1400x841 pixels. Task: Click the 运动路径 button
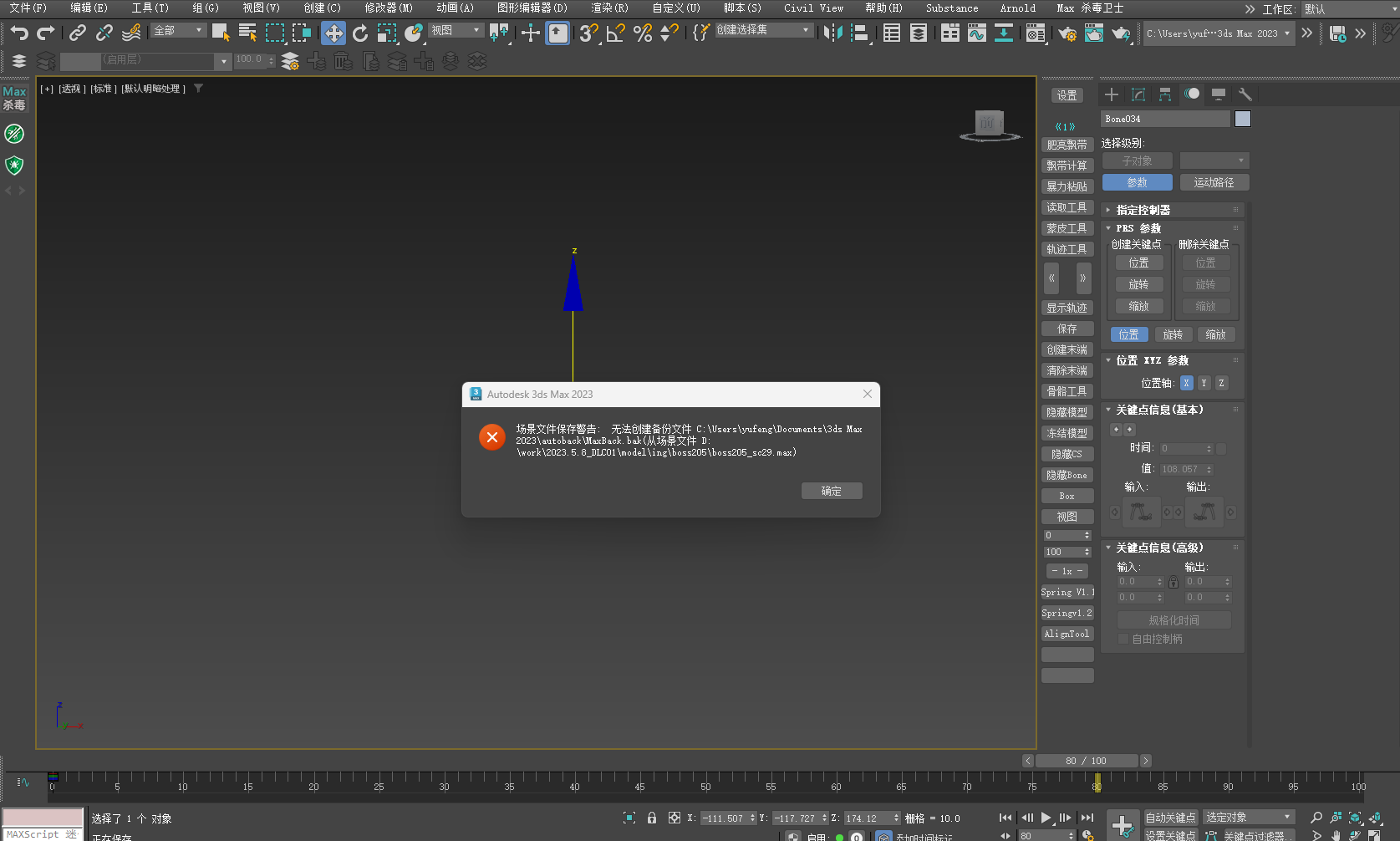click(x=1214, y=182)
